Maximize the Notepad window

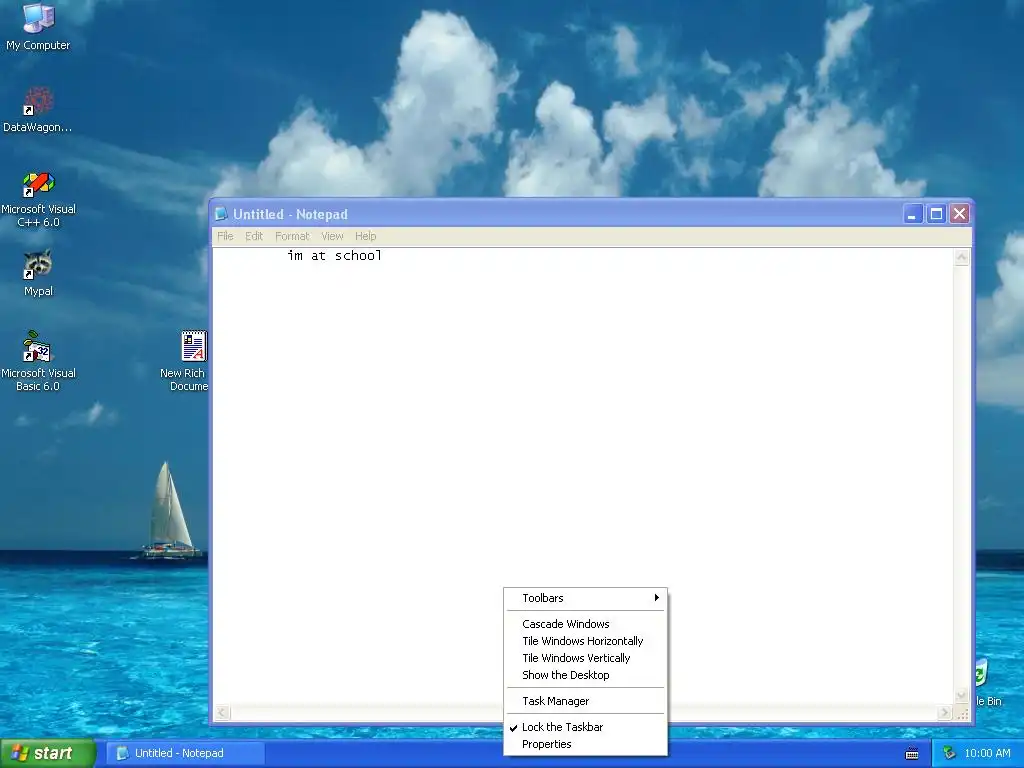click(936, 214)
